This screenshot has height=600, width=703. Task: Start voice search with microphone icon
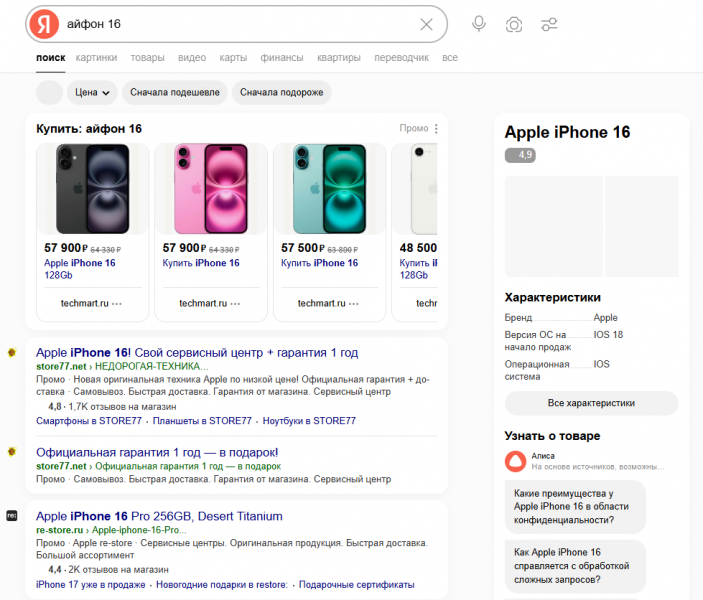click(x=479, y=25)
